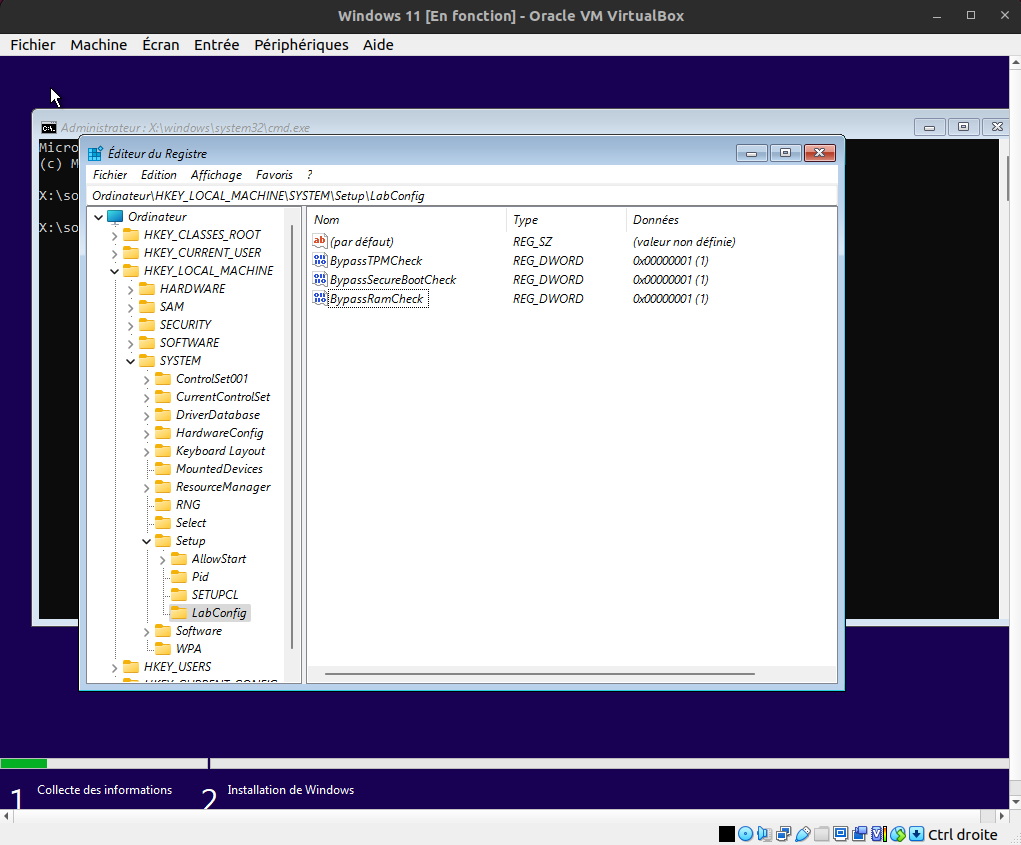
Task: Click the hard disk activity status icon
Action: click(727, 833)
